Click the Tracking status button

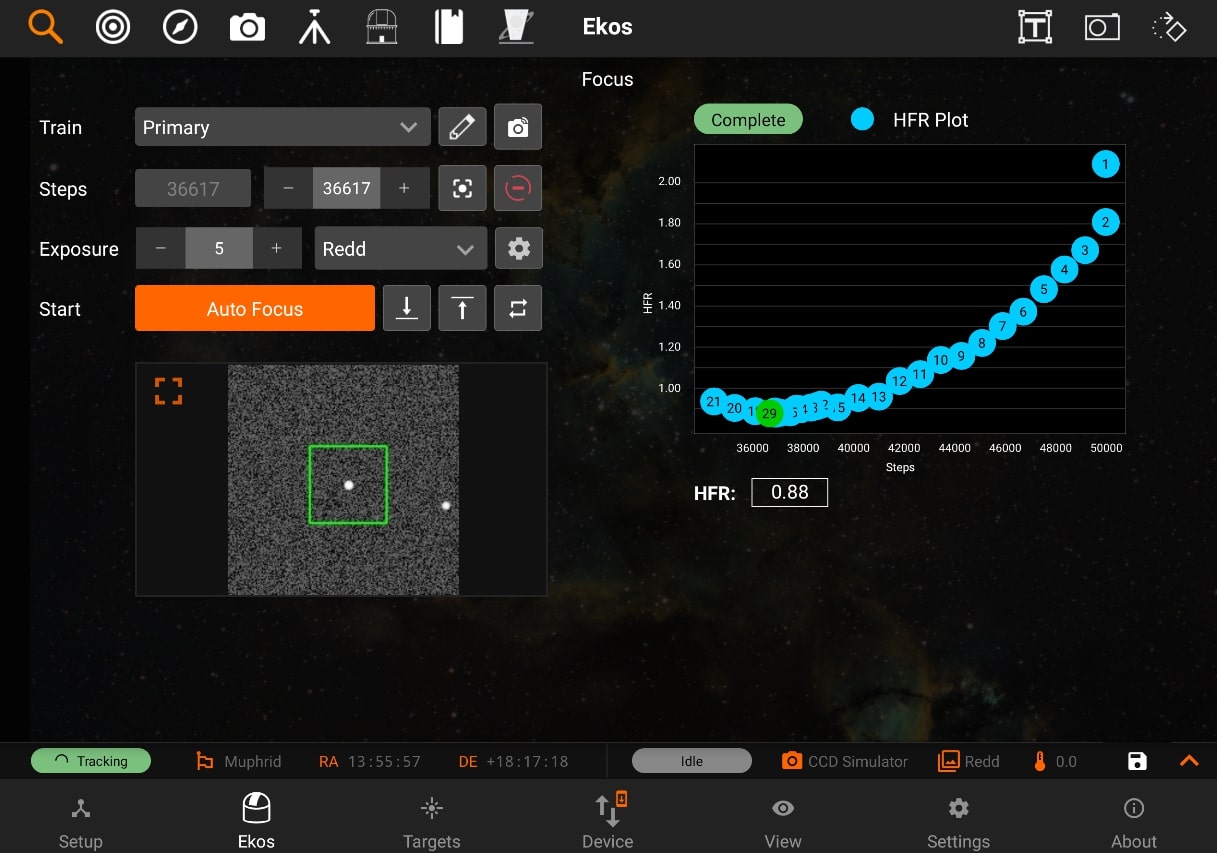click(x=91, y=761)
